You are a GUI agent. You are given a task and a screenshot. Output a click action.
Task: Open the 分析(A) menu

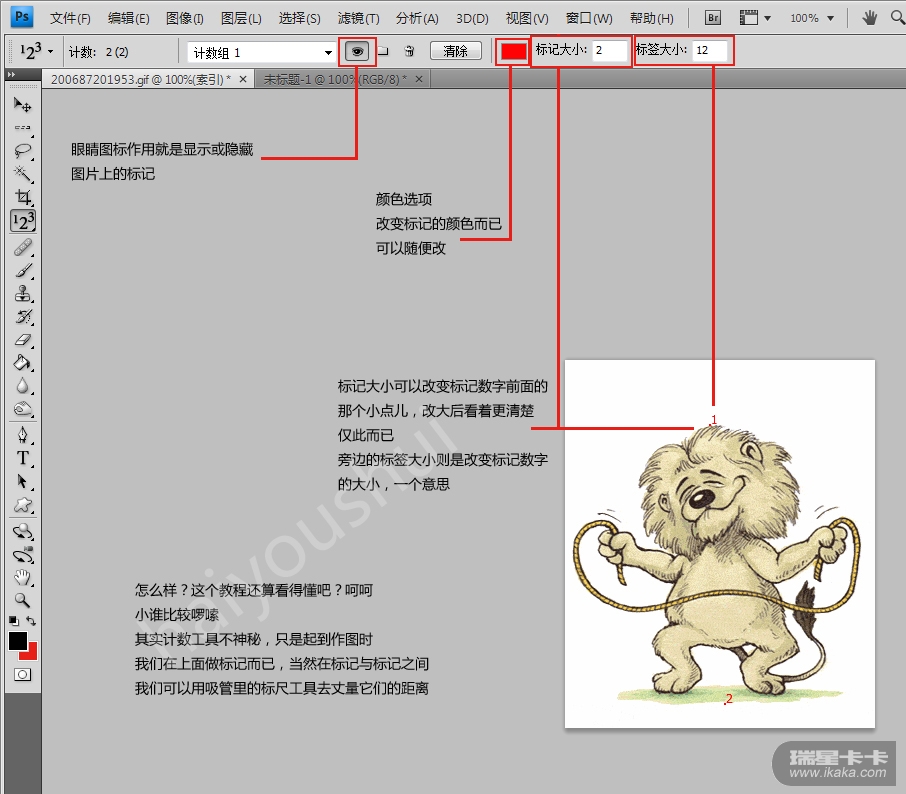click(x=417, y=18)
